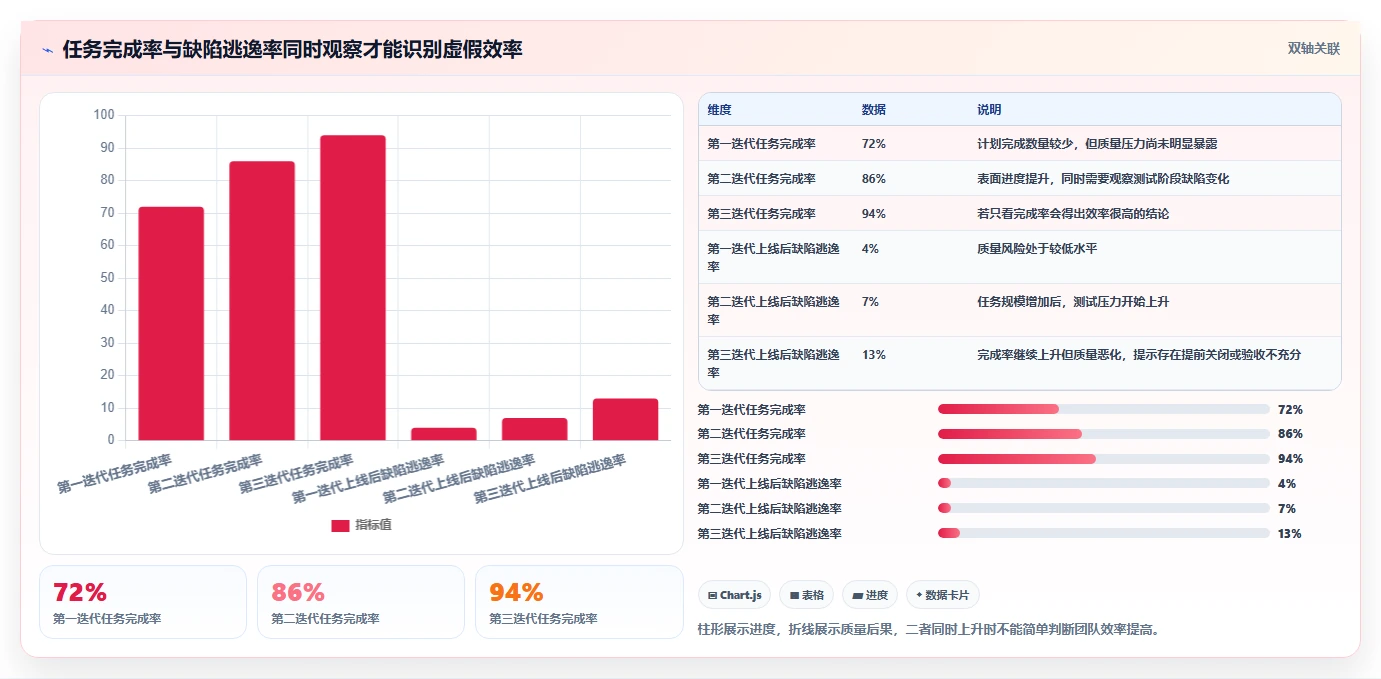This screenshot has height=679, width=1381.
Task: Click the 第一迭代上线后缺陷逃逸率 bar in chart
Action: coord(444,434)
